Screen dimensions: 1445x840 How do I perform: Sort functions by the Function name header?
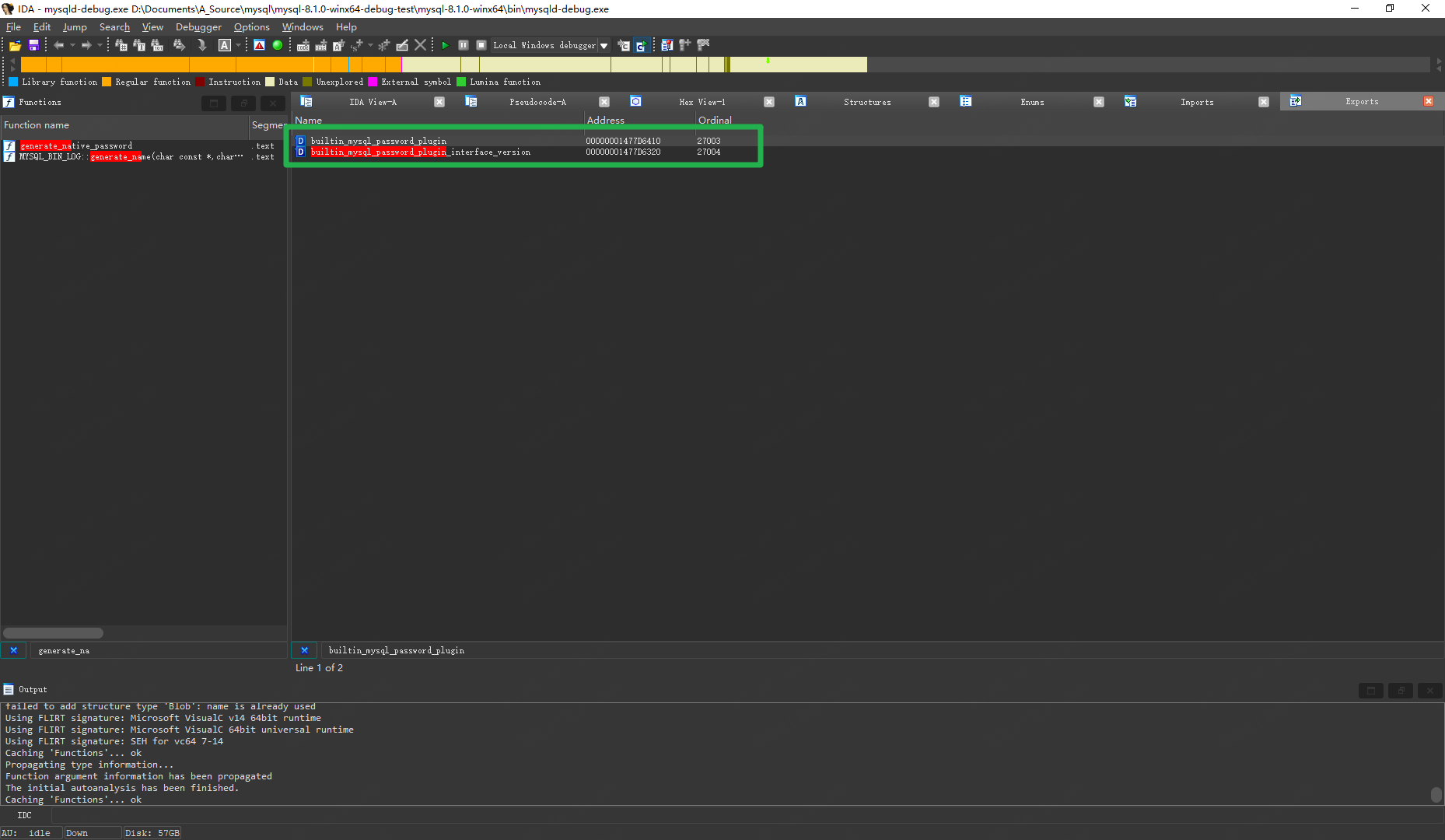pyautogui.click(x=124, y=125)
